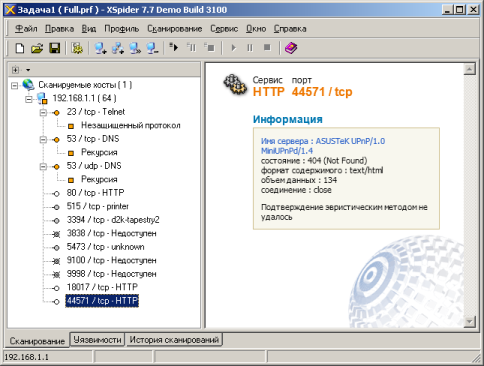Select the 515 / tcp - printer row
This screenshot has height=366, width=484.
(98, 206)
